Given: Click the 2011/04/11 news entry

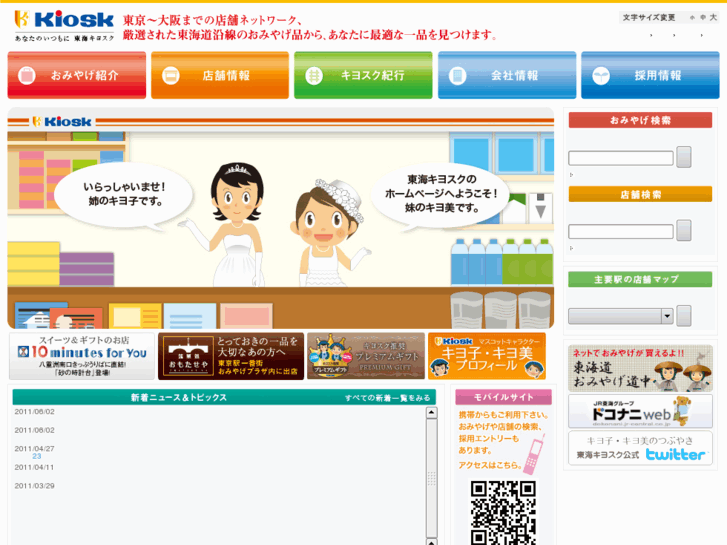Looking at the screenshot, I should pos(34,467).
